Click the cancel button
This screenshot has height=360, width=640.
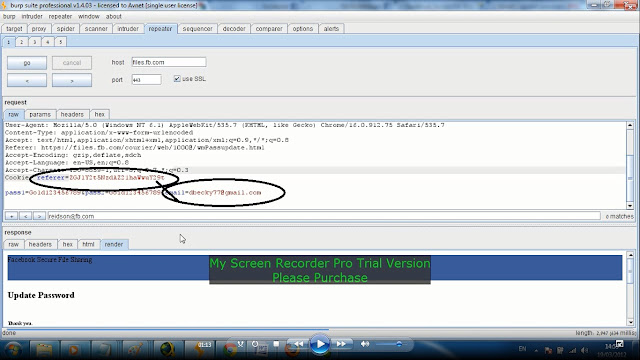tap(72, 63)
